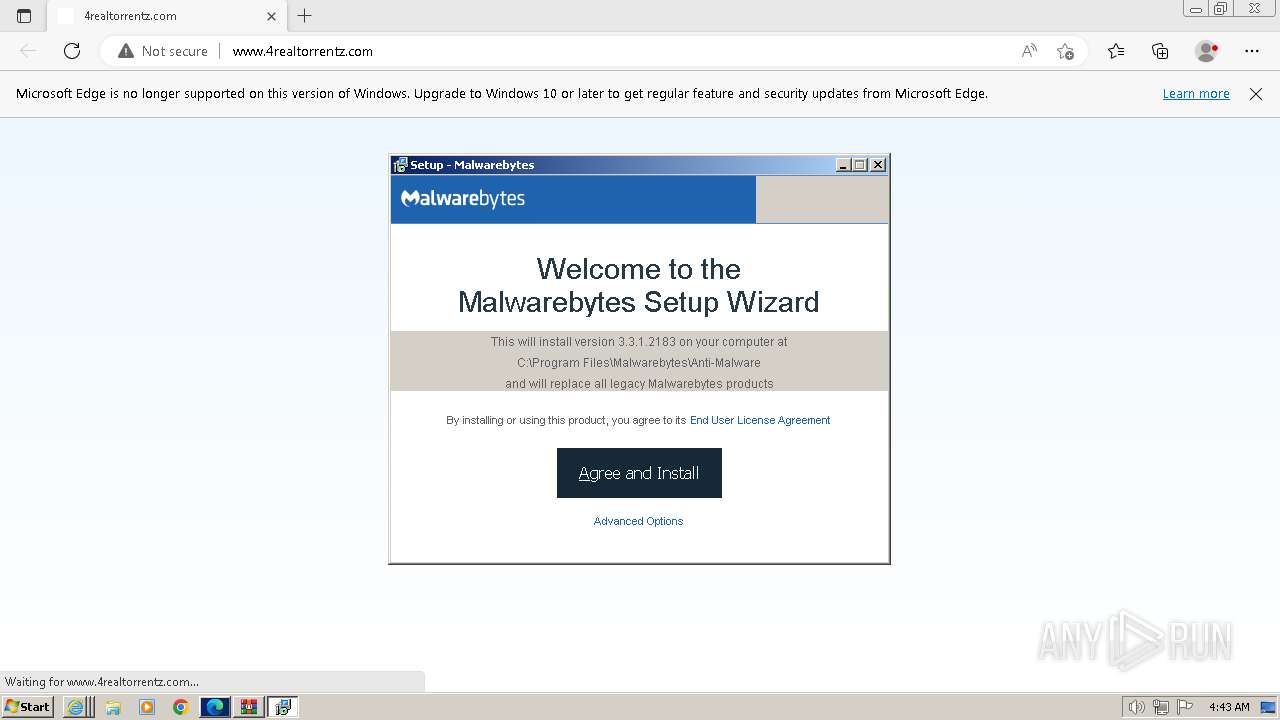
Task: Click the Welcome to the Malwarebytes Setup Wizard heading
Action: pos(639,285)
